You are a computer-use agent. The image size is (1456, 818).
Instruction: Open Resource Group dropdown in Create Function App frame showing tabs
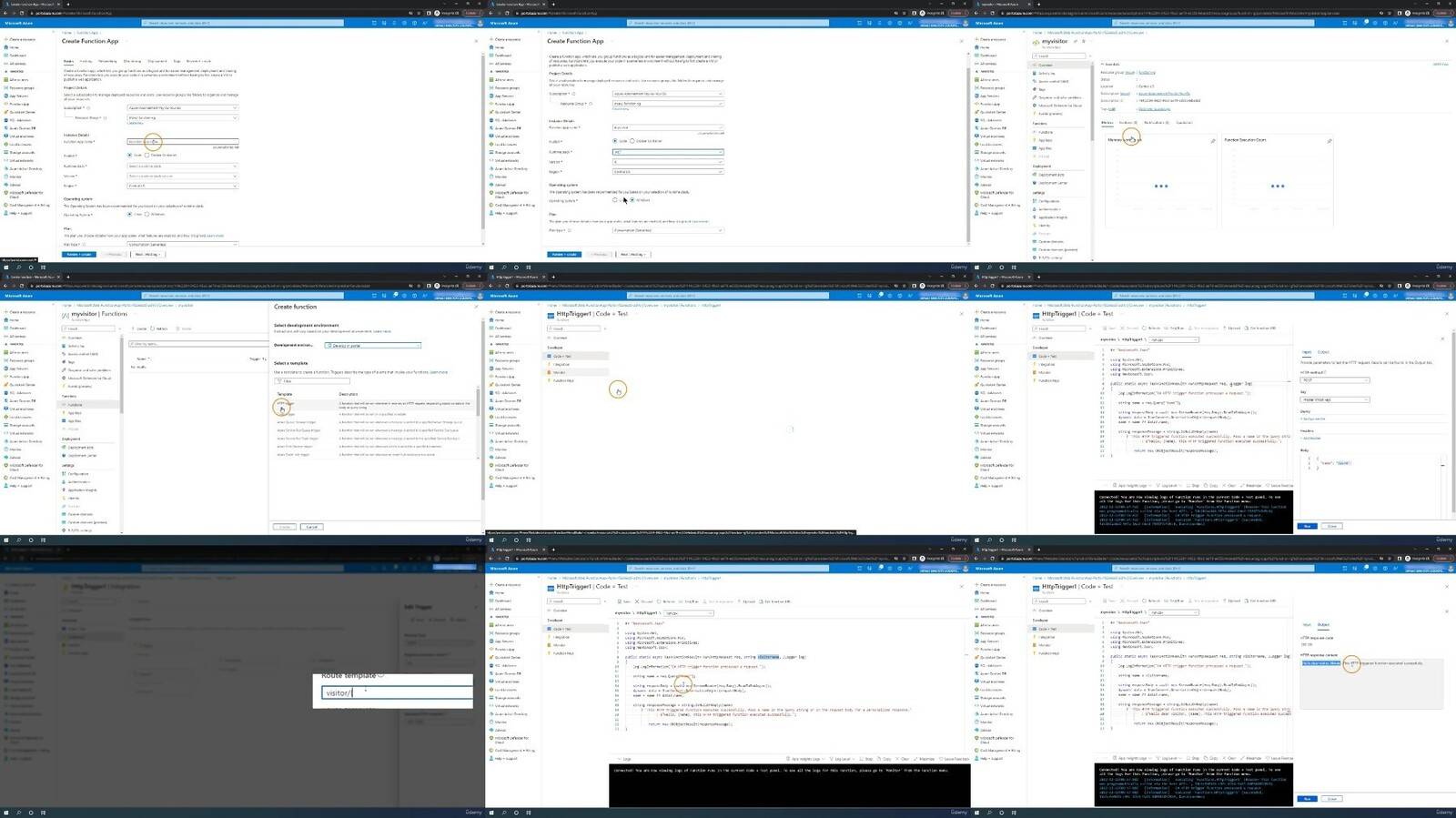tap(182, 117)
